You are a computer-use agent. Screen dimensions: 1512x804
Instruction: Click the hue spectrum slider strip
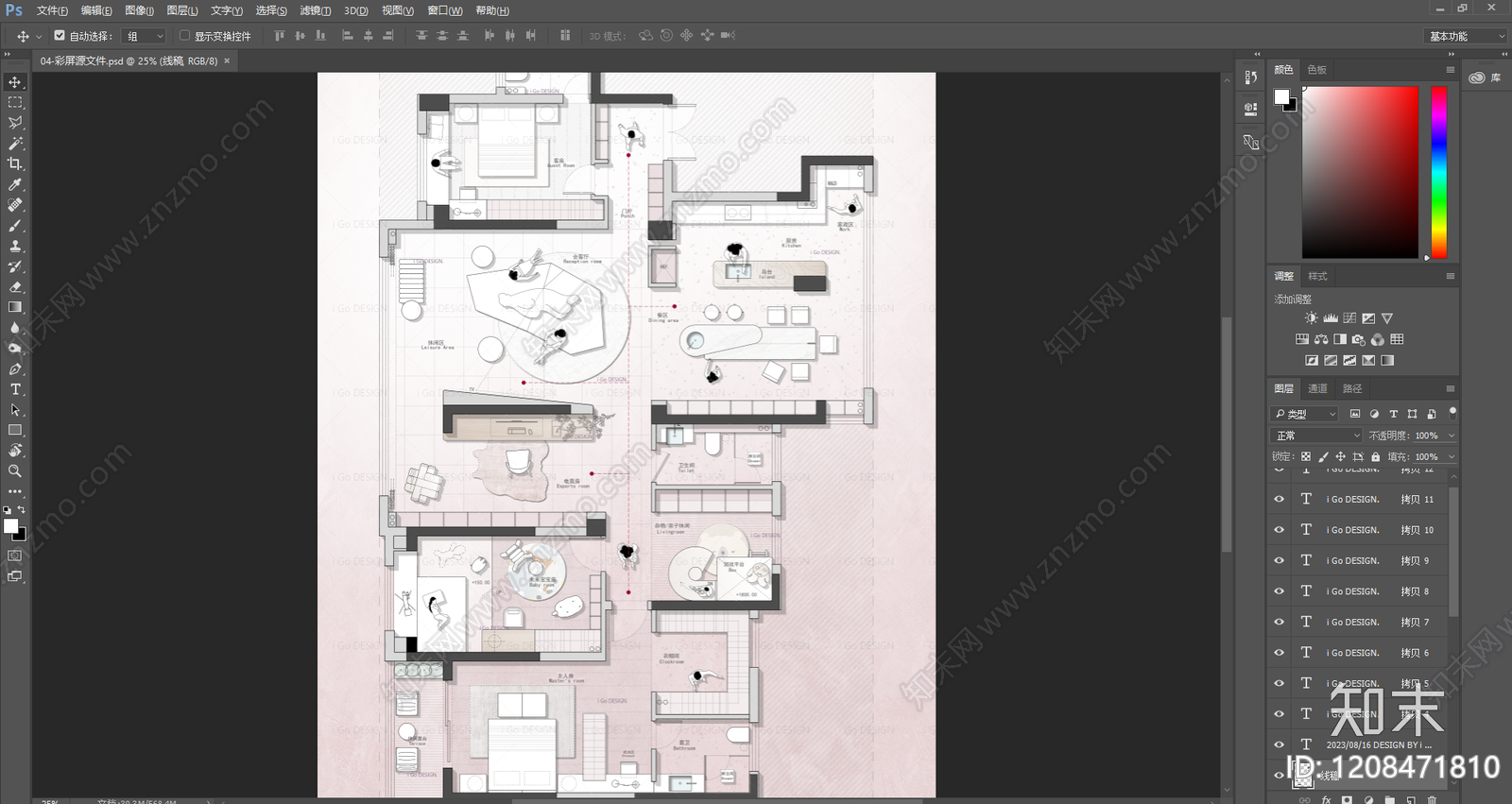pyautogui.click(x=1439, y=172)
